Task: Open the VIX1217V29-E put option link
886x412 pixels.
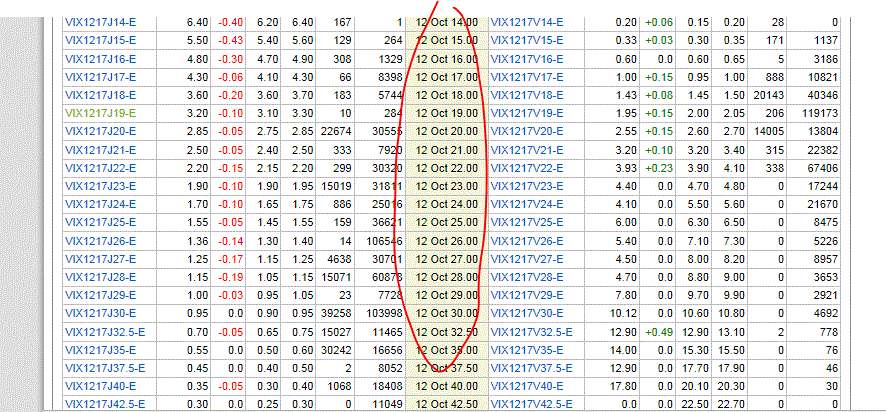Action: coord(527,296)
